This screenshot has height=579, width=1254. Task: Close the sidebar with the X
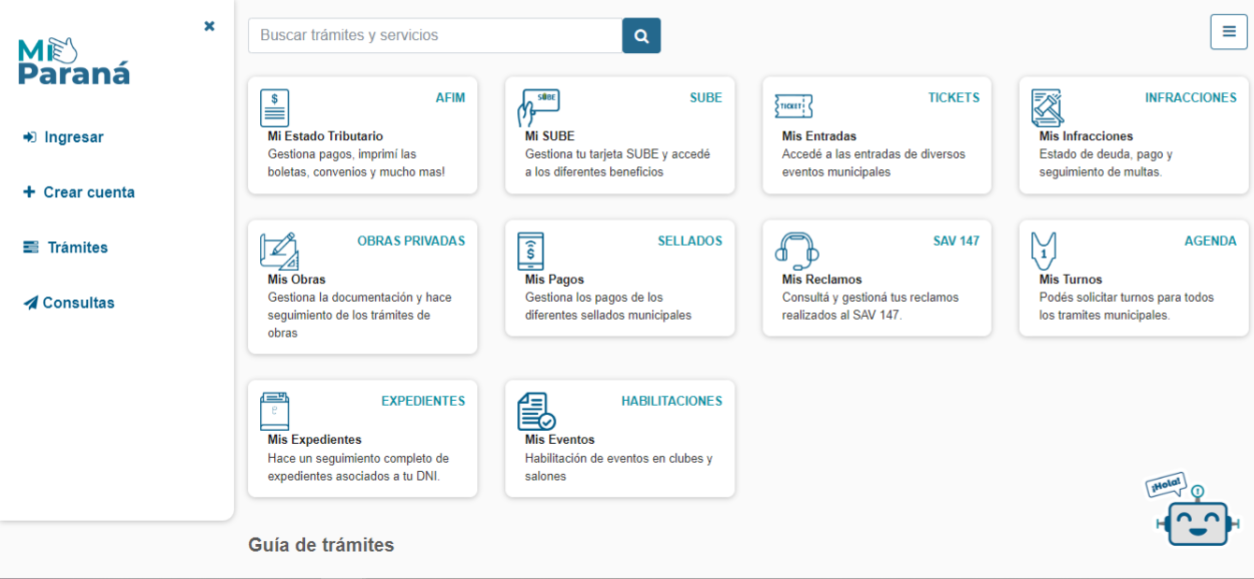point(209,26)
